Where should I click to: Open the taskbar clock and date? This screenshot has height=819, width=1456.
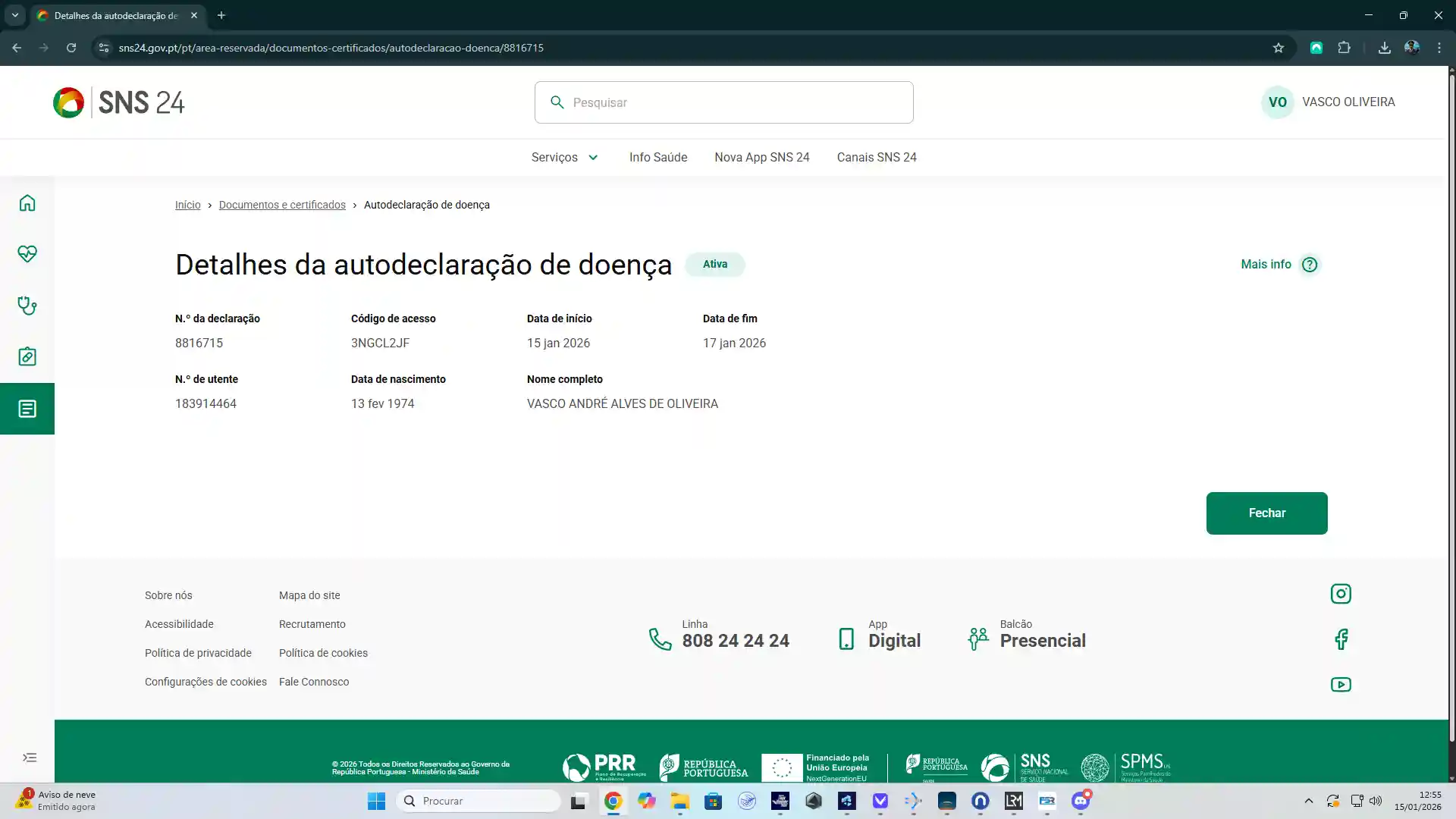1417,801
